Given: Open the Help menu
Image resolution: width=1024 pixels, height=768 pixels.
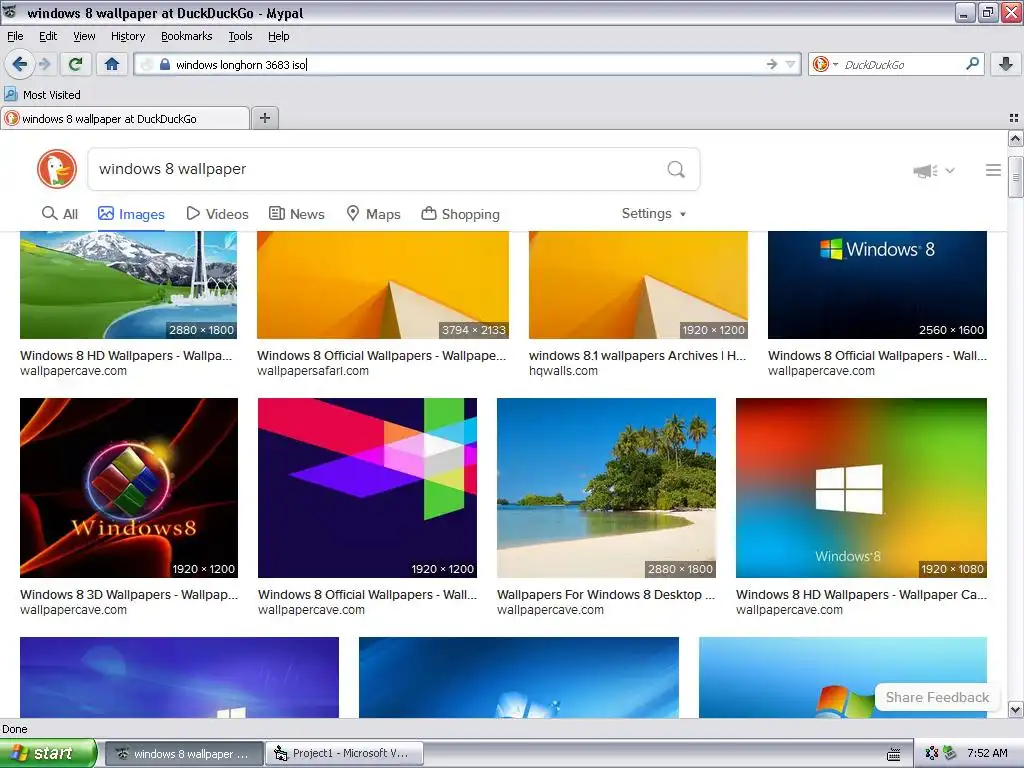Looking at the screenshot, I should point(278,37).
